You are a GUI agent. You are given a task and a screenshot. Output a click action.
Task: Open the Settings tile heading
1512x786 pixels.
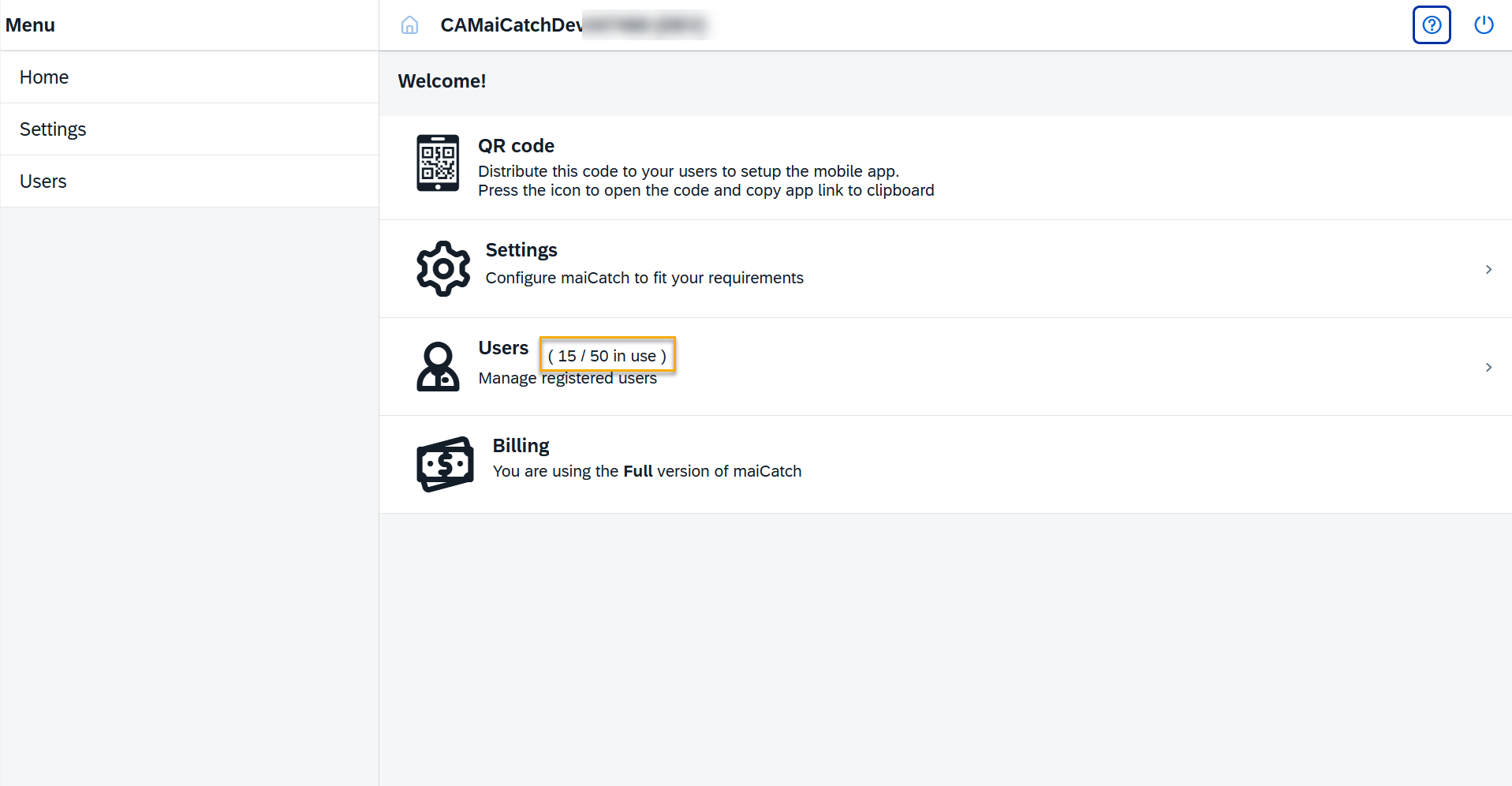521,250
